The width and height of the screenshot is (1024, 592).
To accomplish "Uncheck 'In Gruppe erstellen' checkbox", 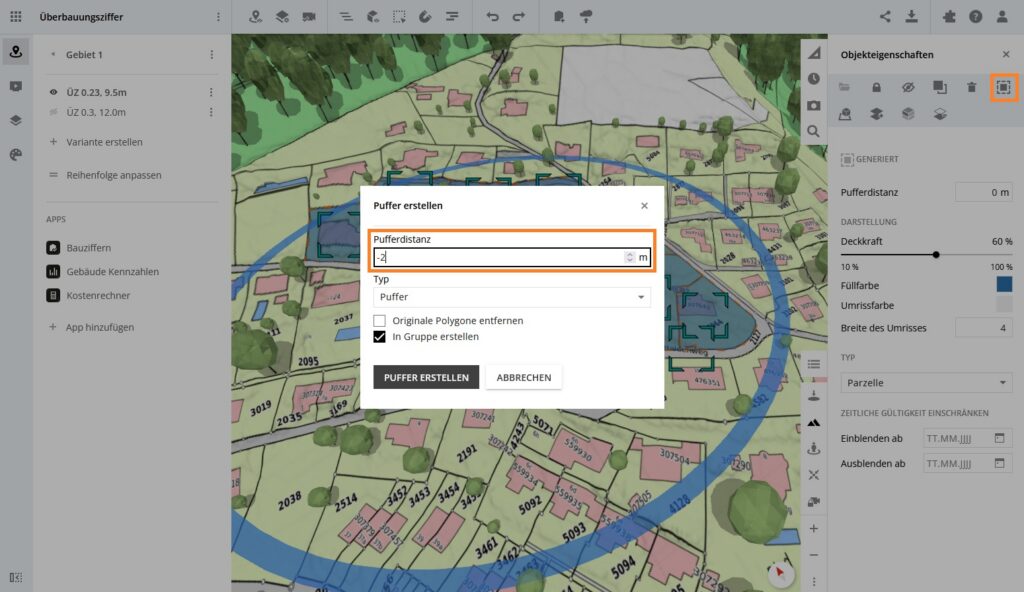I will [380, 337].
